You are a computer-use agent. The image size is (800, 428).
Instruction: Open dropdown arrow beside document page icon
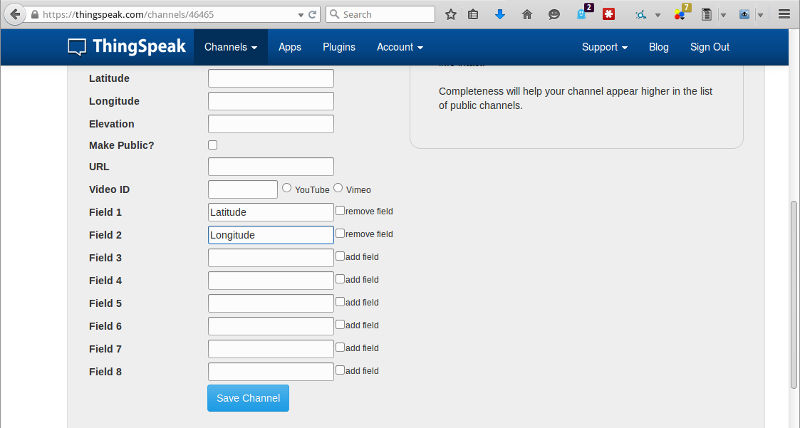[723, 15]
